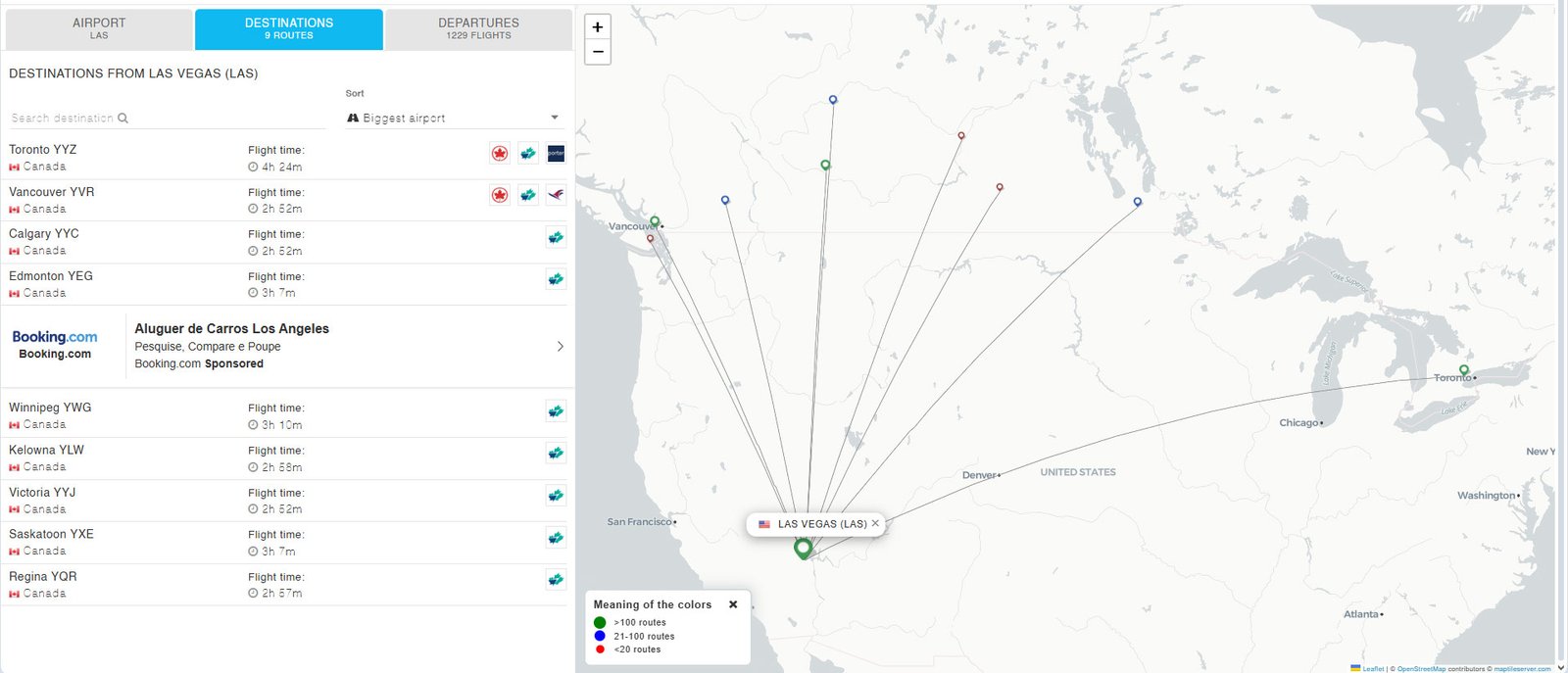1568x673 pixels.
Task: Click the WestJet logo in Vancouver row
Action: coord(528,195)
